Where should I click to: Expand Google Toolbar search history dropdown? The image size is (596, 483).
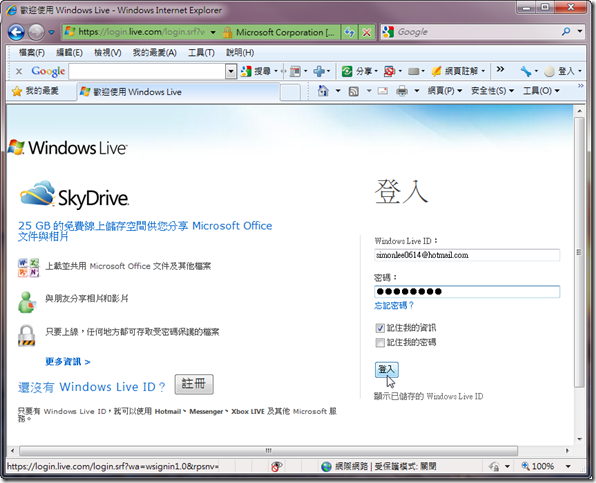point(230,71)
